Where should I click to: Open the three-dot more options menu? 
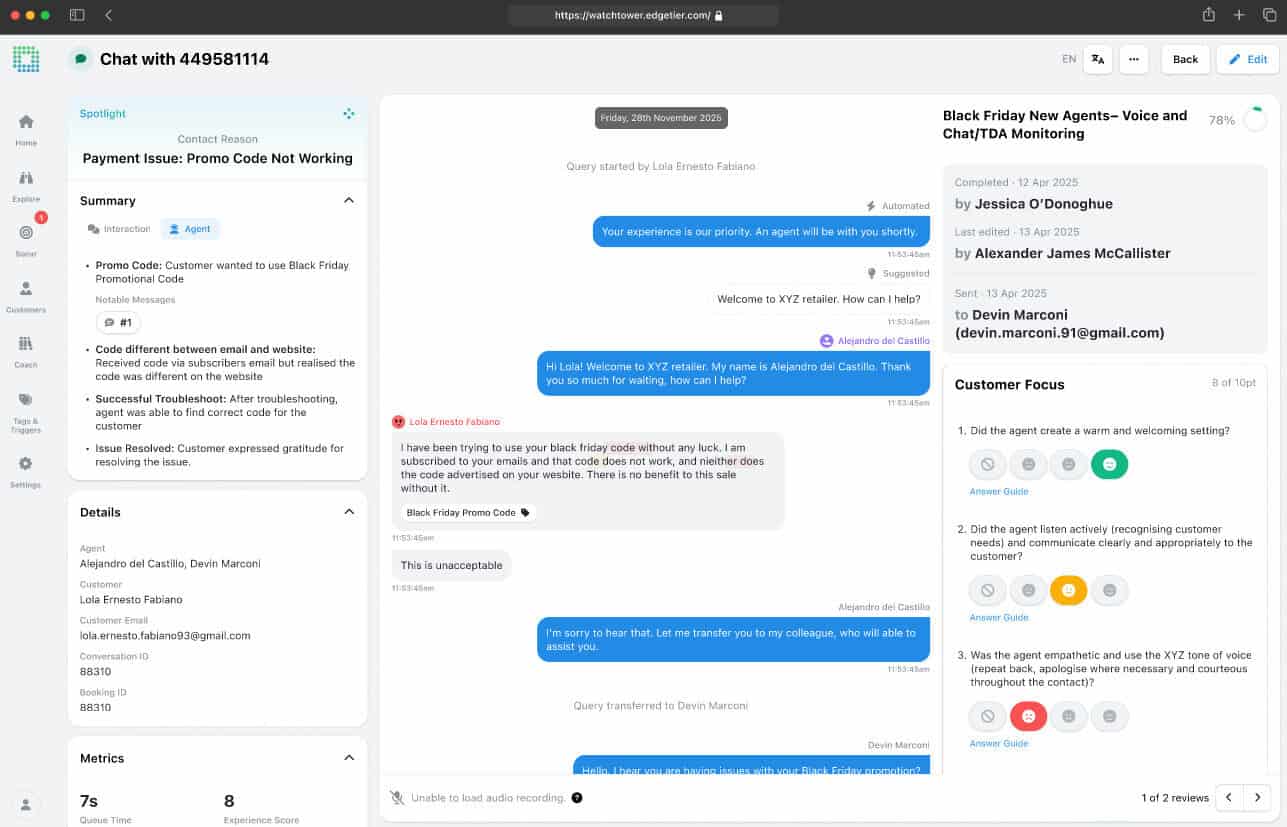[x=1133, y=59]
